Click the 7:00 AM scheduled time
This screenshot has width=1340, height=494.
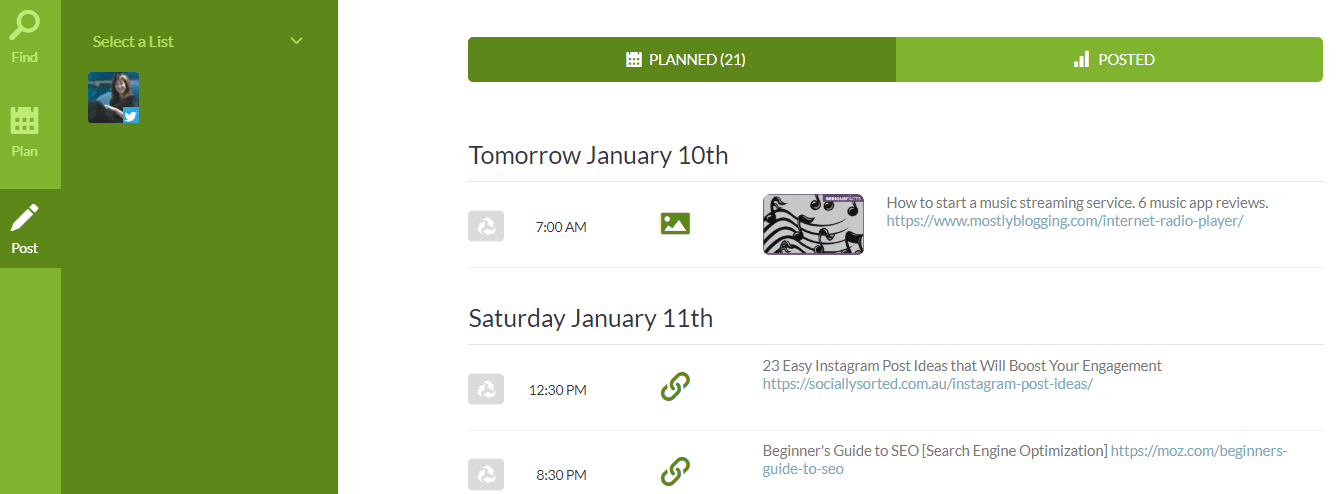pyautogui.click(x=561, y=227)
